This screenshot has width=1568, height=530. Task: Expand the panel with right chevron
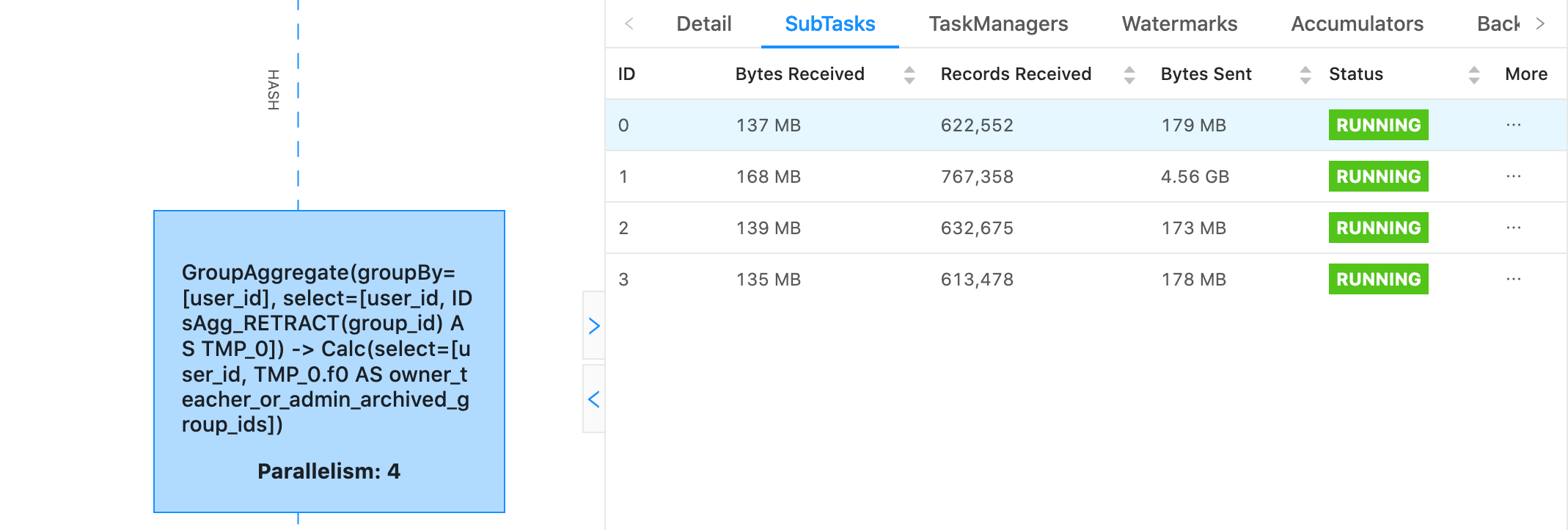[x=594, y=326]
